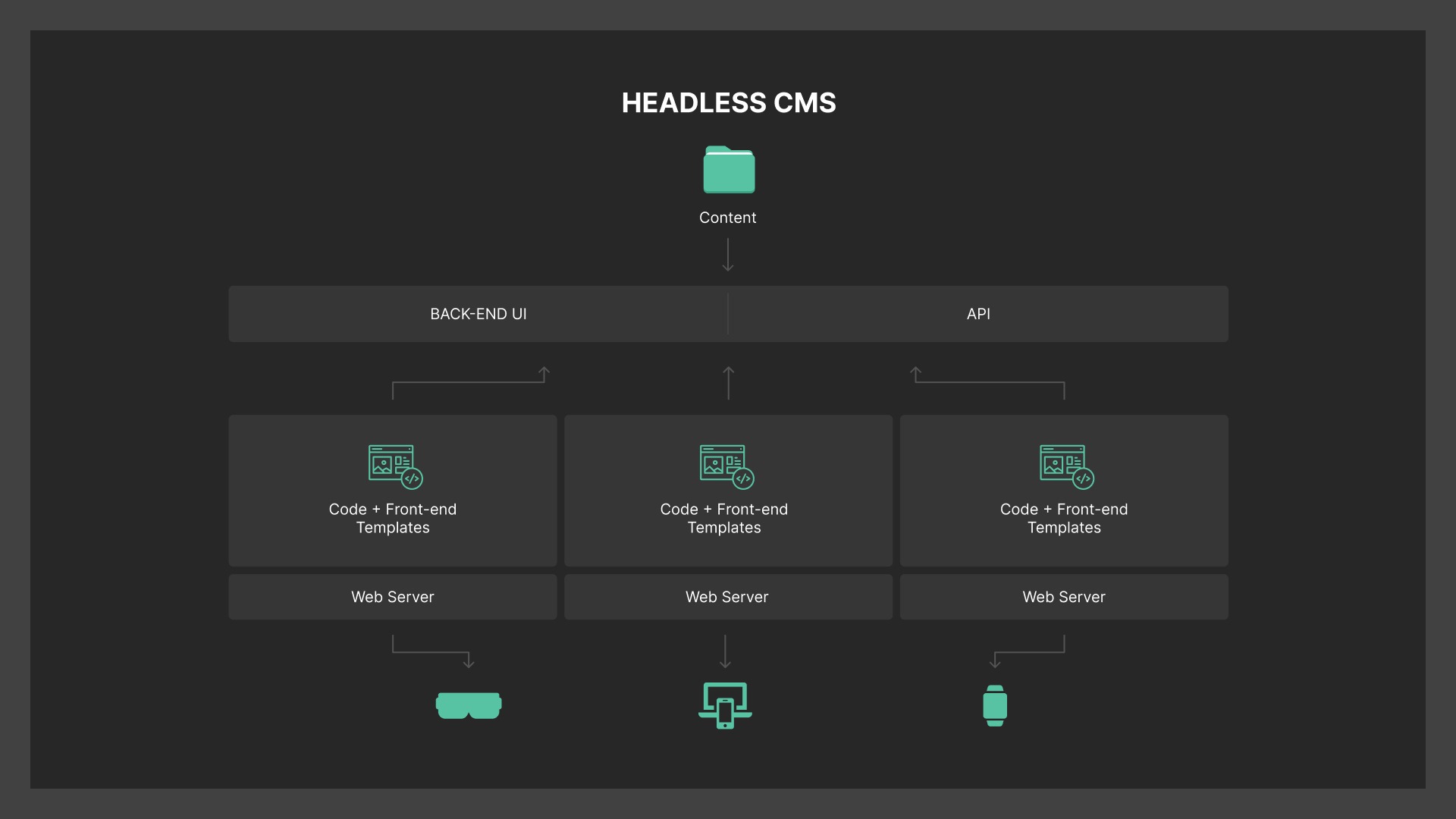This screenshot has width=1456, height=819.
Task: Toggle the middle Web Server highlight
Action: point(726,597)
